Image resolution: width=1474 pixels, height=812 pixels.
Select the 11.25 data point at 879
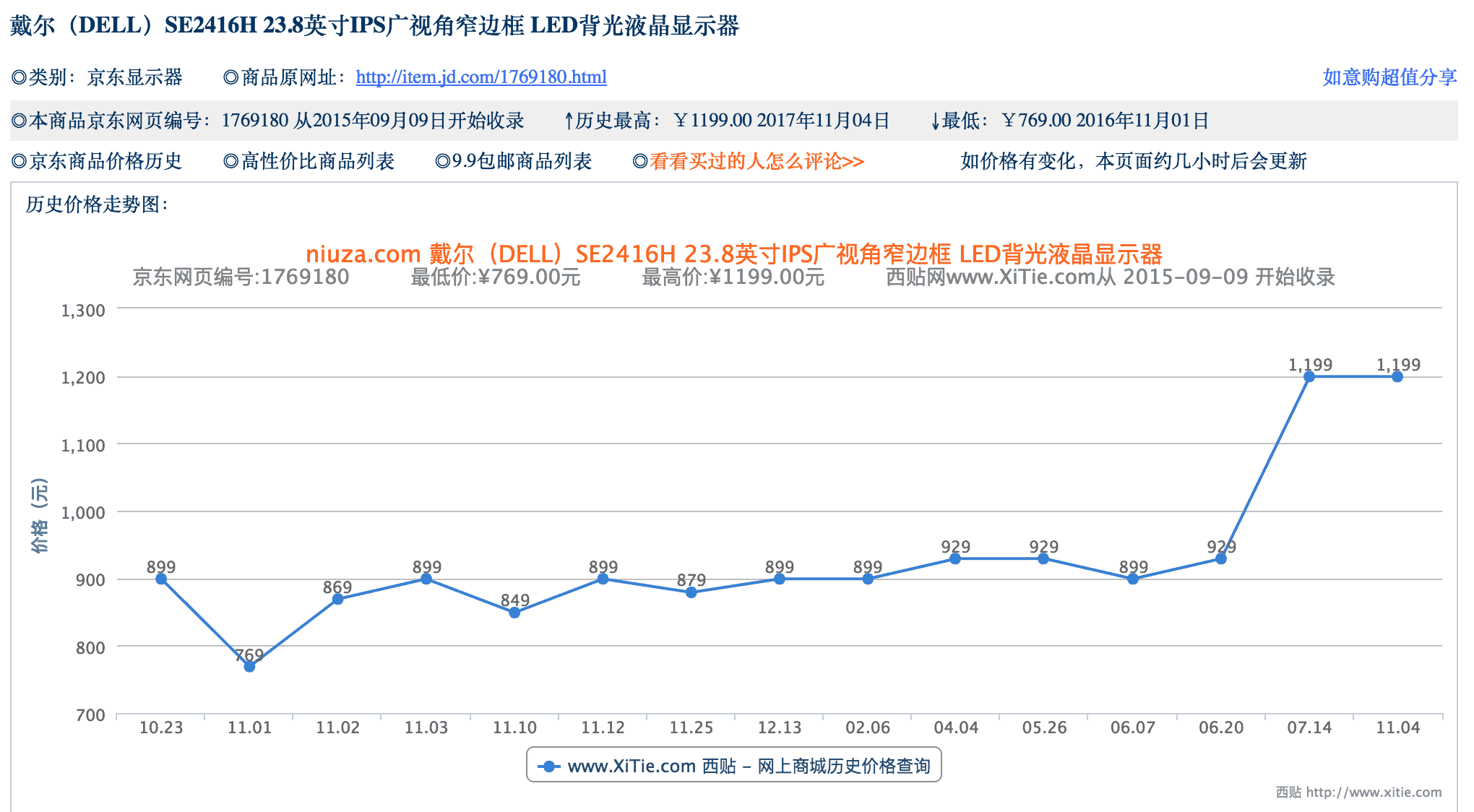691,592
